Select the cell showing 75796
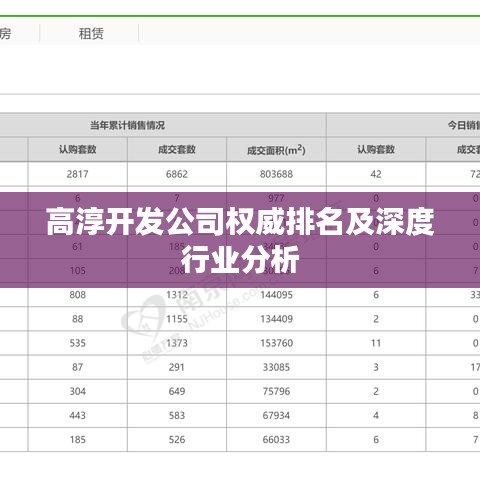480x480 pixels. click(276, 391)
